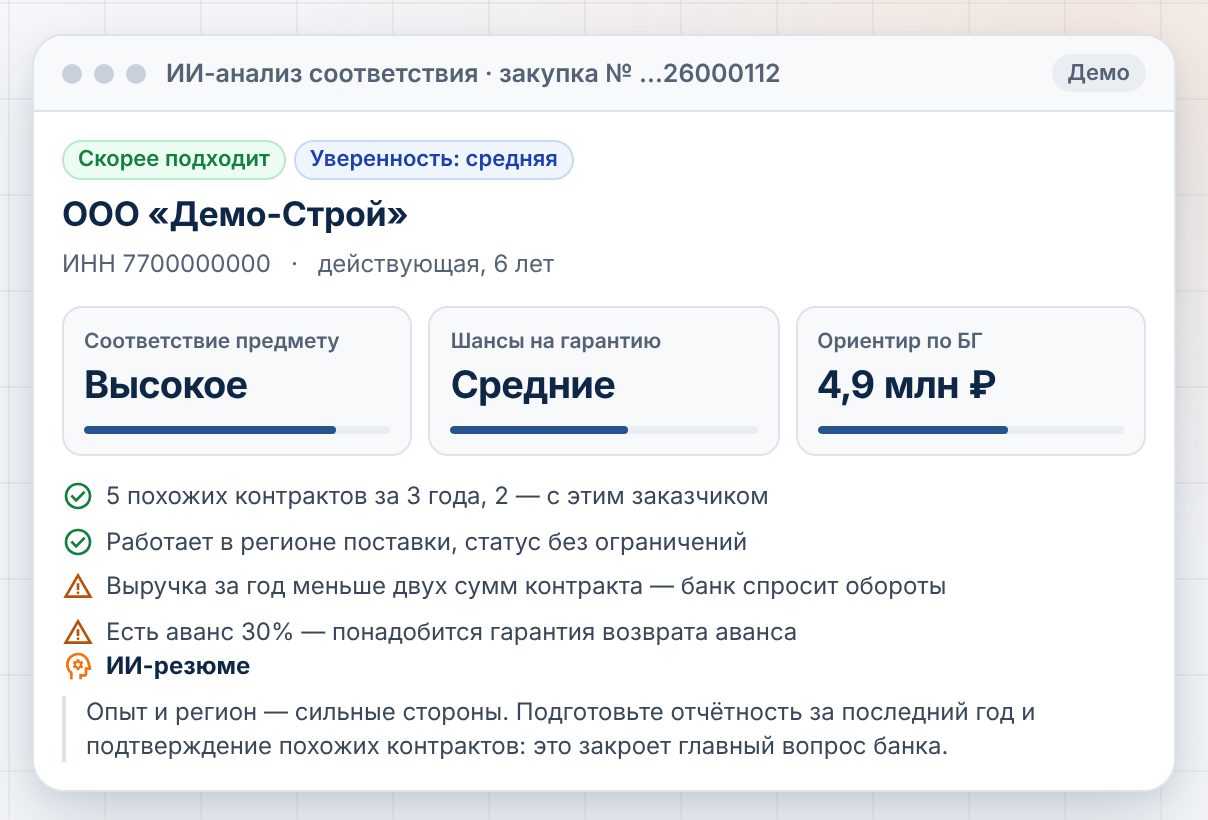
Task: Click the ИИ-резюме heading
Action: [178, 666]
